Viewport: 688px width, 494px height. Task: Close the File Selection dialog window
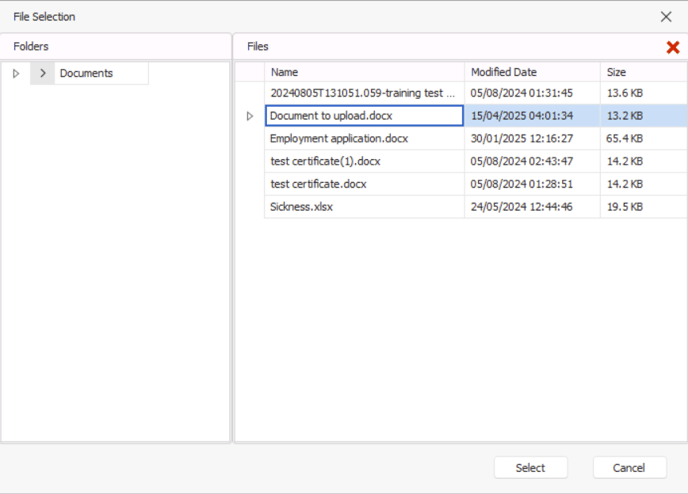(x=666, y=17)
